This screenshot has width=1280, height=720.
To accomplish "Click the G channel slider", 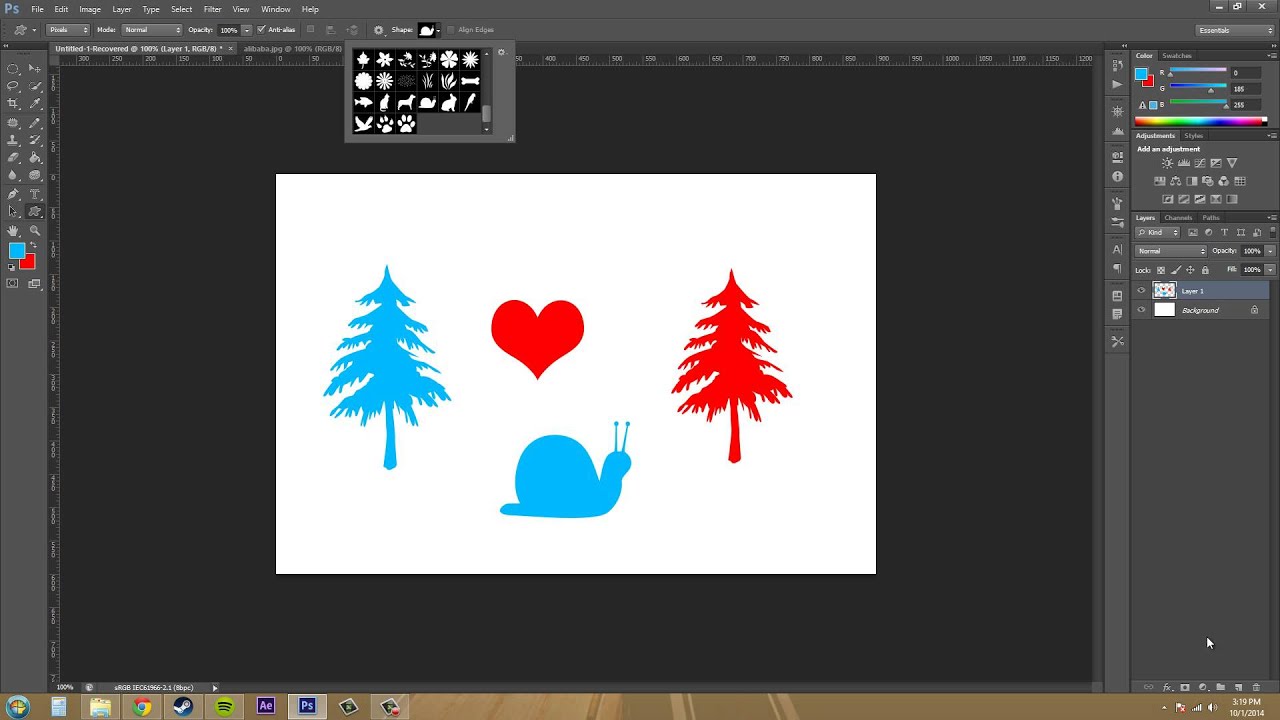I will pos(1198,89).
